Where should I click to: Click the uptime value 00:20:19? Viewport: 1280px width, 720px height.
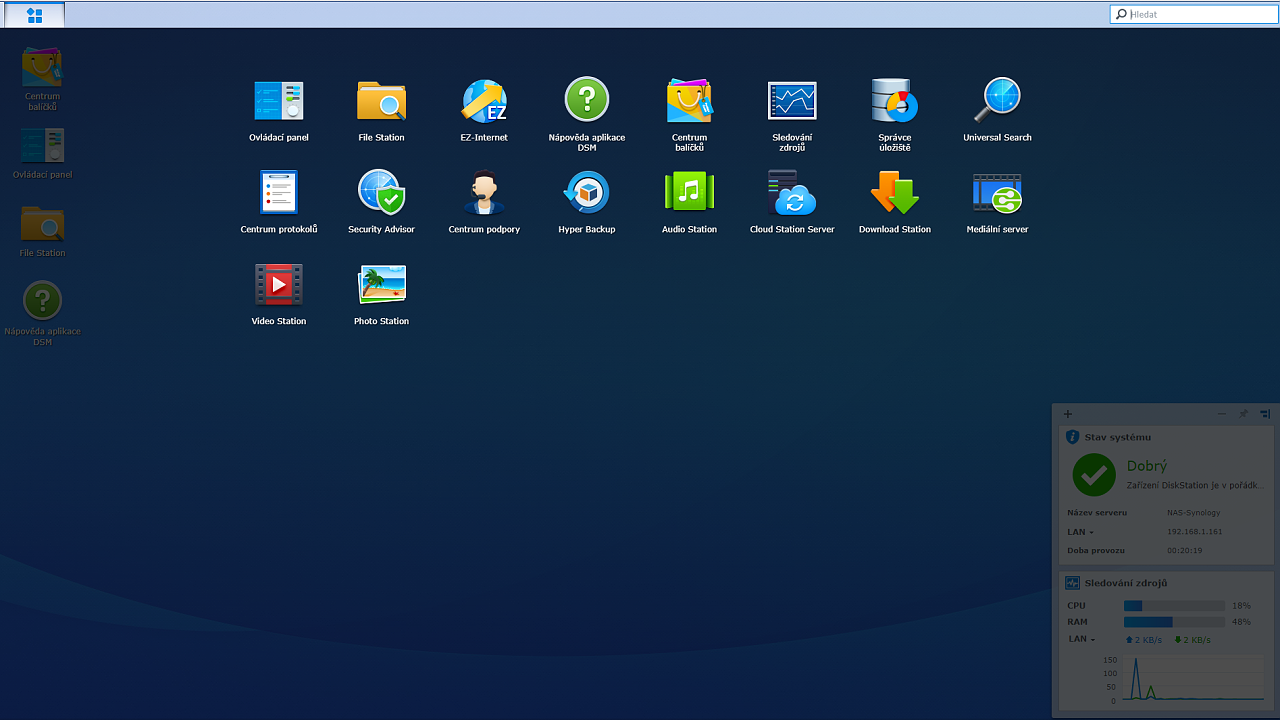1185,550
